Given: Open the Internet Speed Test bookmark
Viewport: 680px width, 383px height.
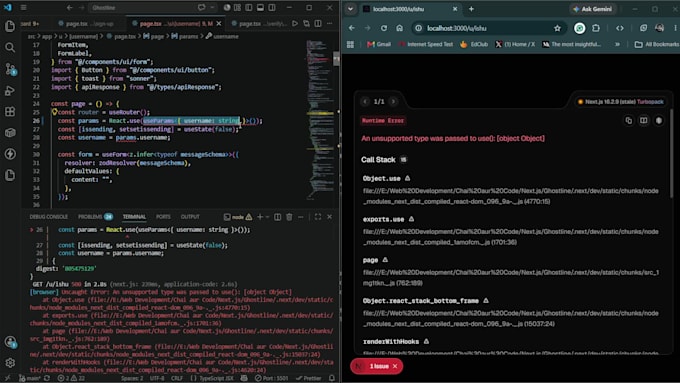Looking at the screenshot, I should (x=425, y=44).
